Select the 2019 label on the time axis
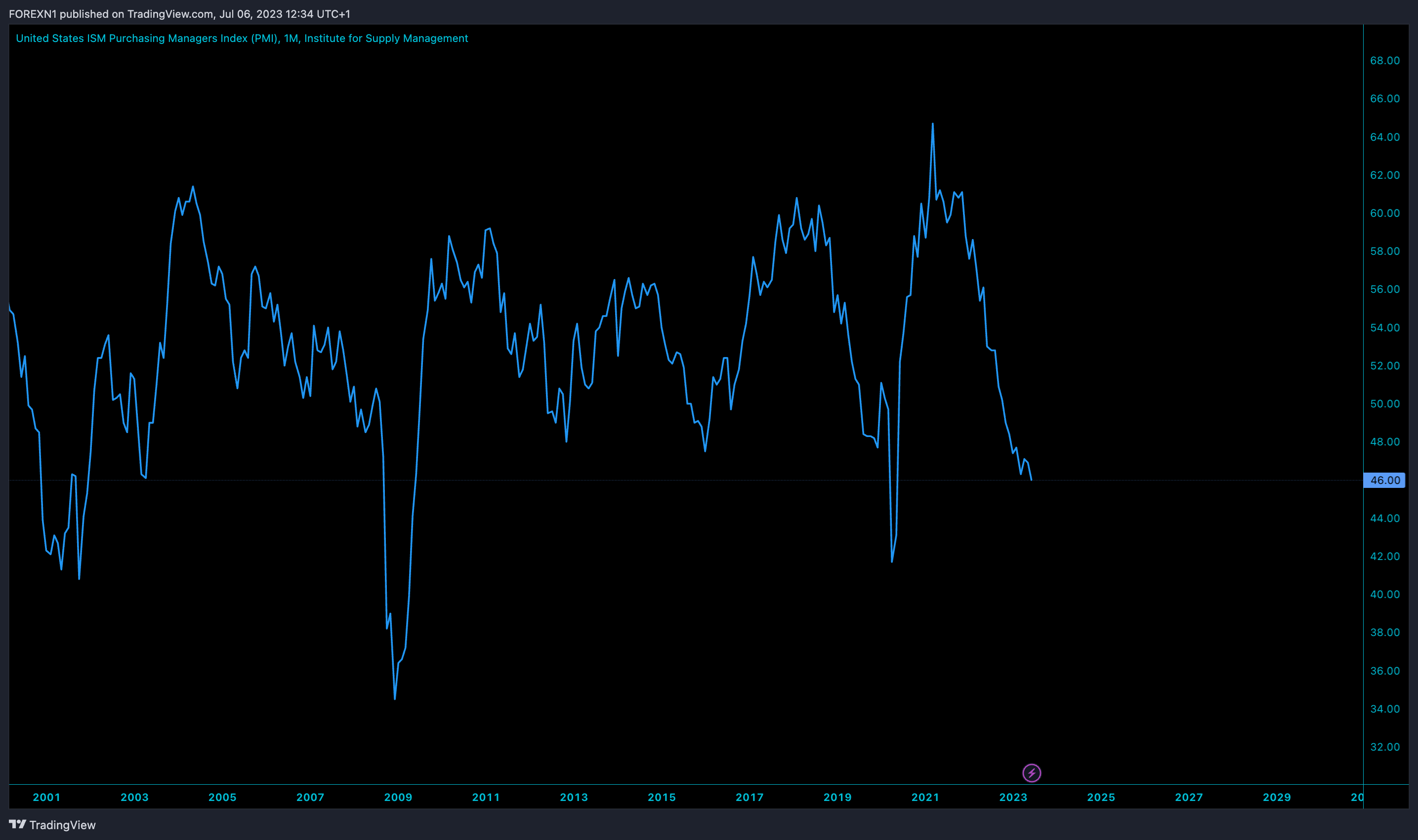The image size is (1418, 840). tap(837, 797)
